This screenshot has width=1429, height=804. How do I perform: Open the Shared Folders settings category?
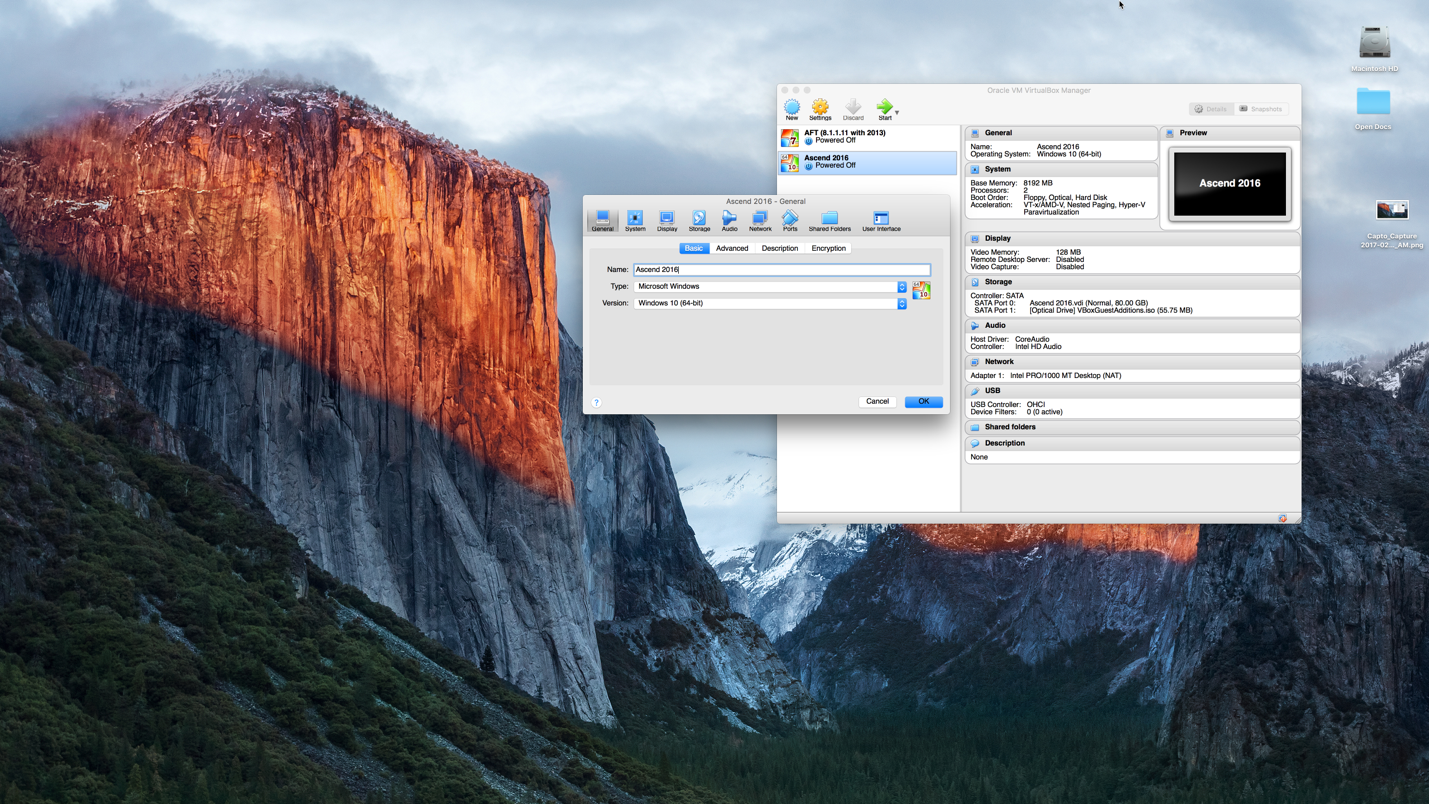[x=829, y=221]
